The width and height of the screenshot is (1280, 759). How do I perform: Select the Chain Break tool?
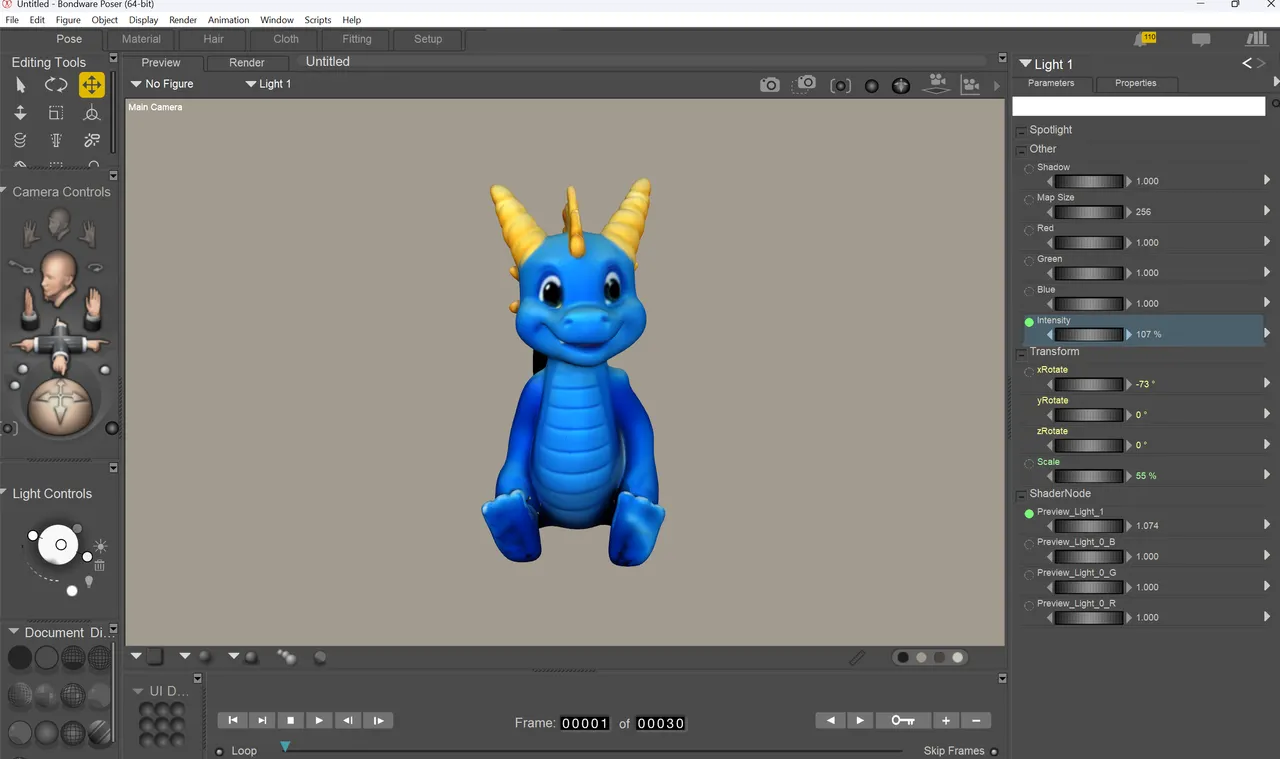point(91,141)
